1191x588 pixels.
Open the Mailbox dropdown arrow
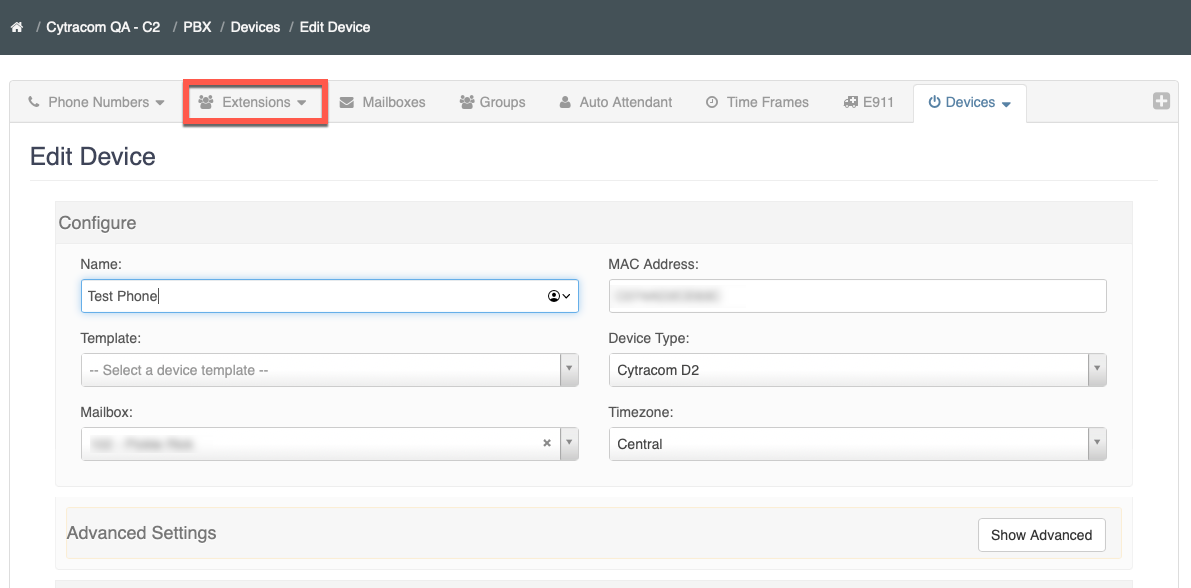point(569,443)
